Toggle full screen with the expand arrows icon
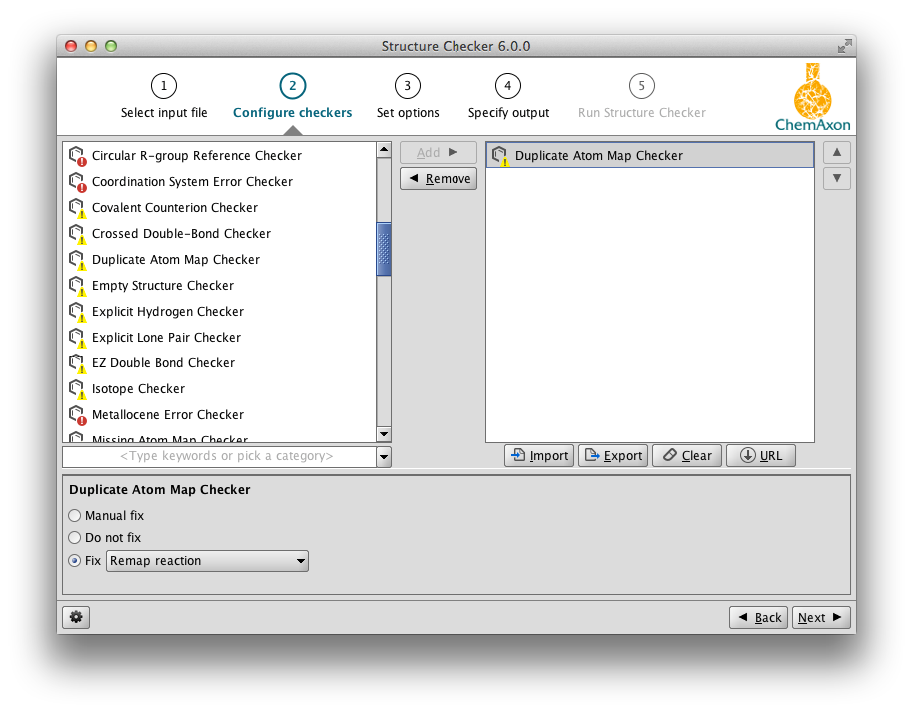914x714 pixels. point(844,46)
